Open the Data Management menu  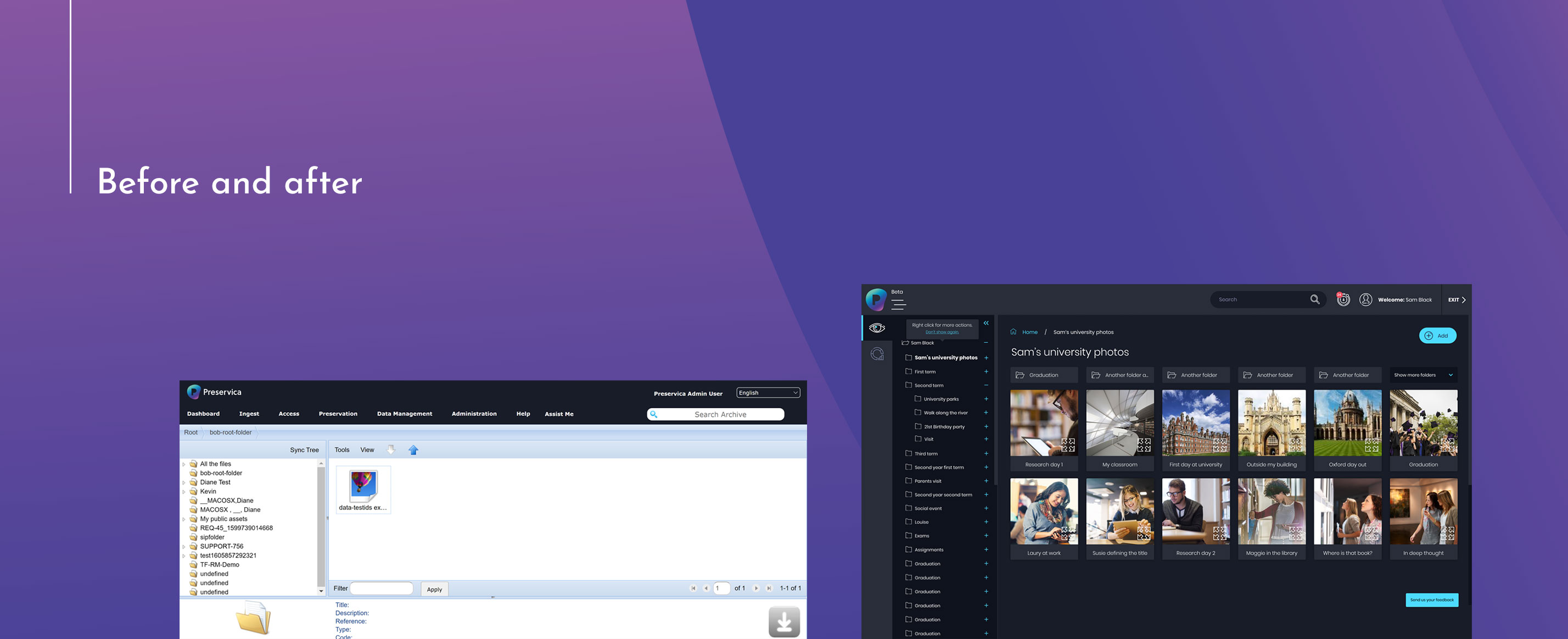404,414
